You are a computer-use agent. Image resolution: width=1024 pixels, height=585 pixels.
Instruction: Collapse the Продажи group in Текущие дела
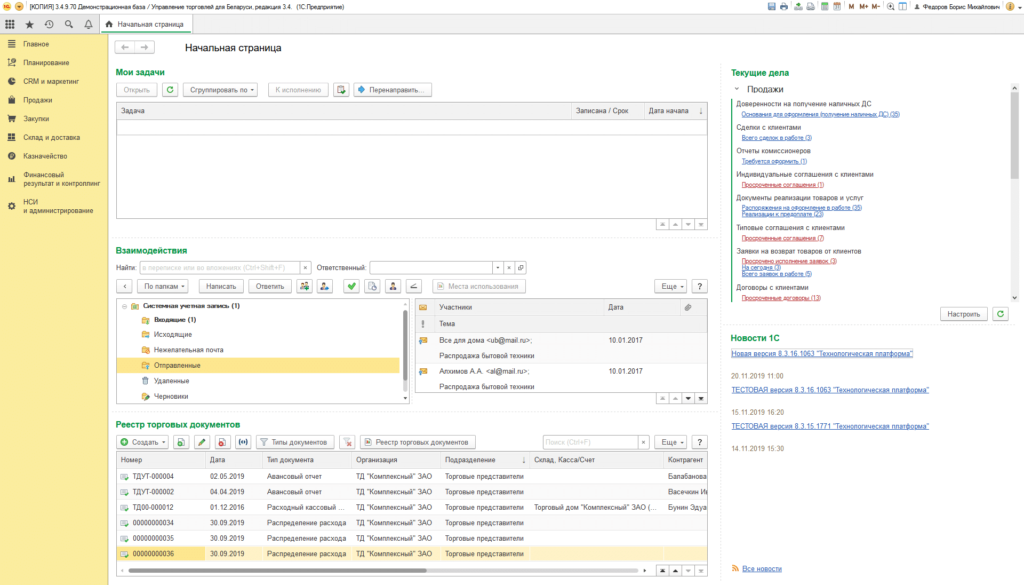click(x=737, y=89)
